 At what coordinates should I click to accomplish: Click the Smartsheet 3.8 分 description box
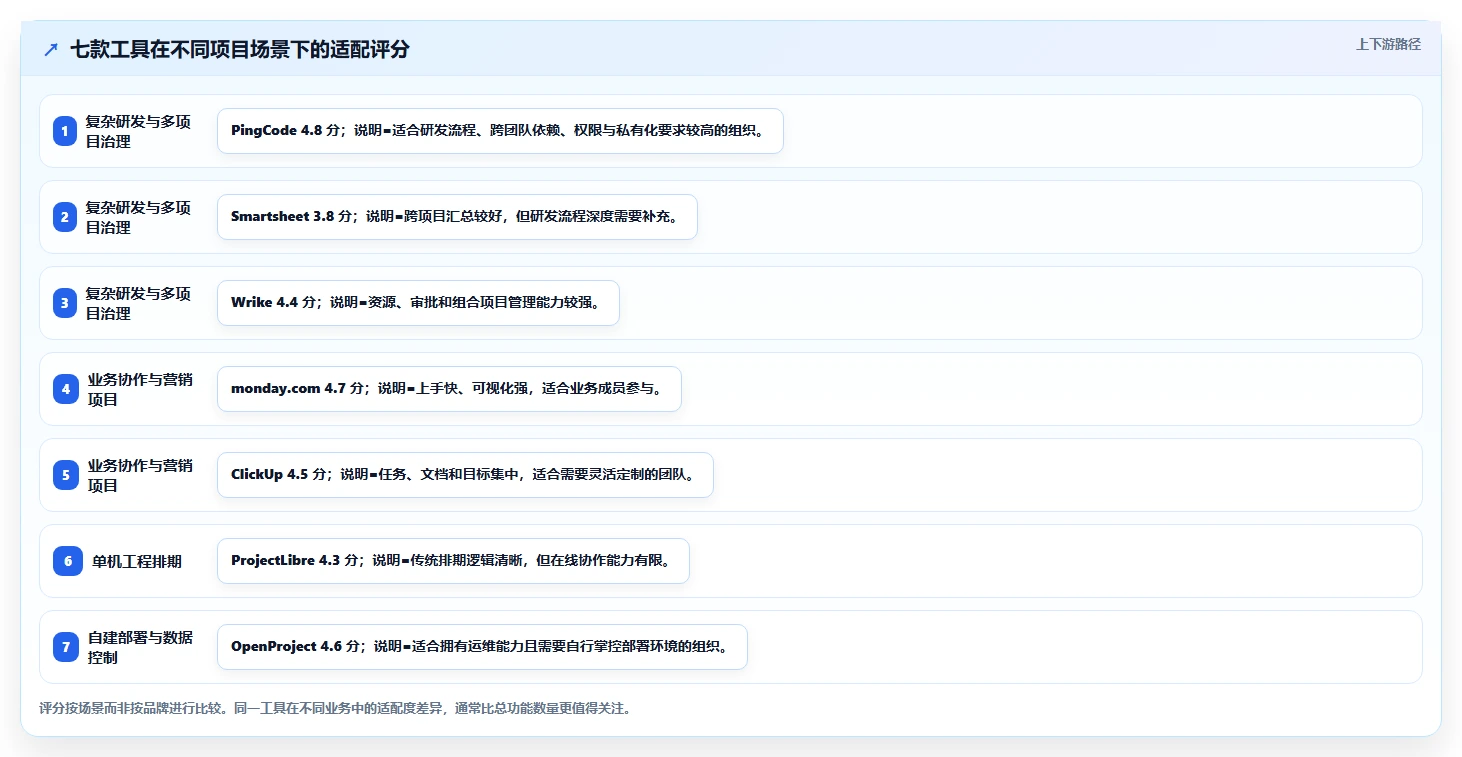457,217
